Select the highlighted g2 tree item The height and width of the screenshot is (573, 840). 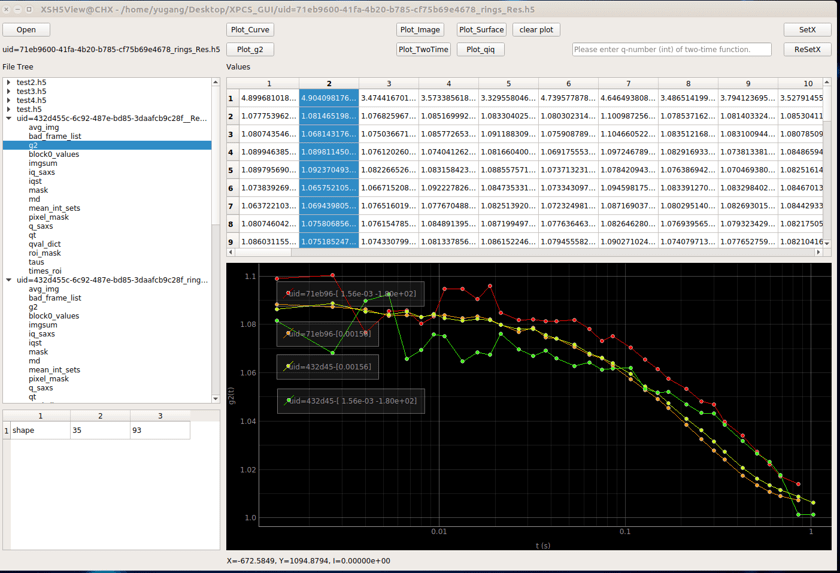[107, 145]
